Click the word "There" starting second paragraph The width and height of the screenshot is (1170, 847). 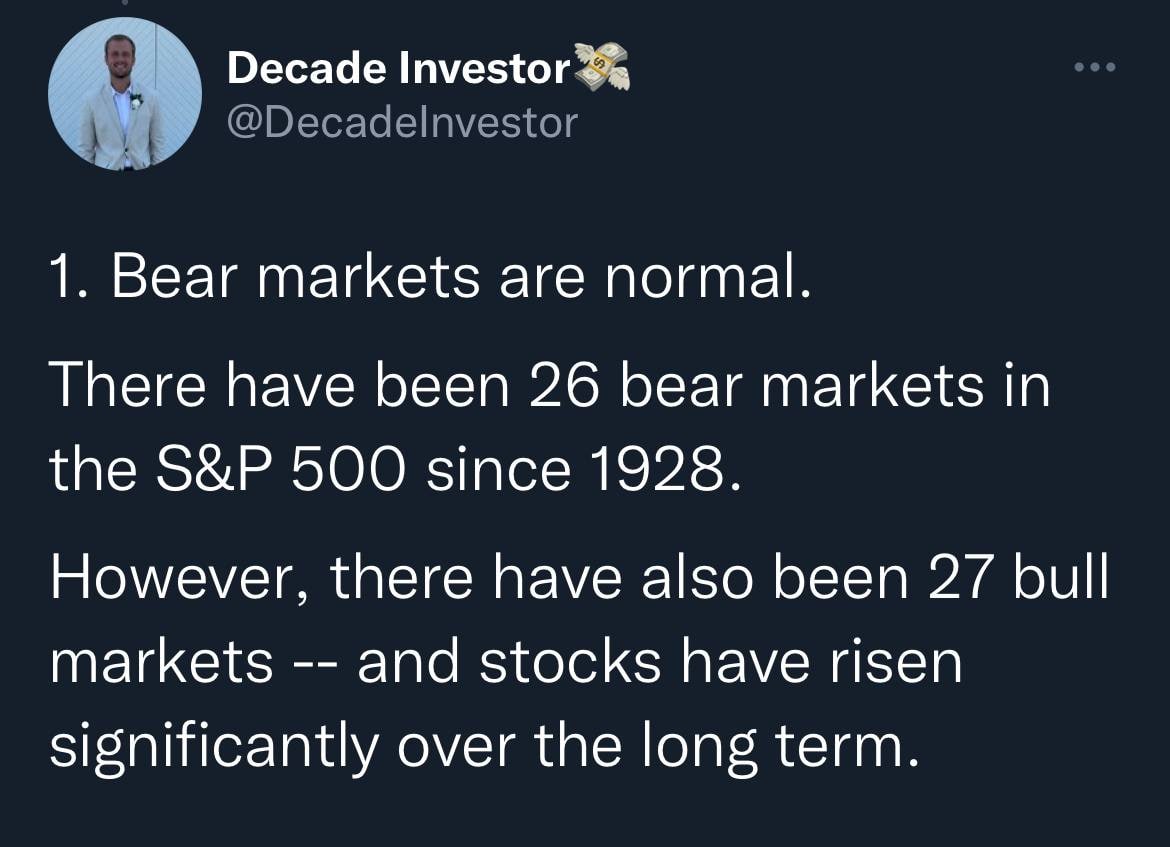(128, 386)
